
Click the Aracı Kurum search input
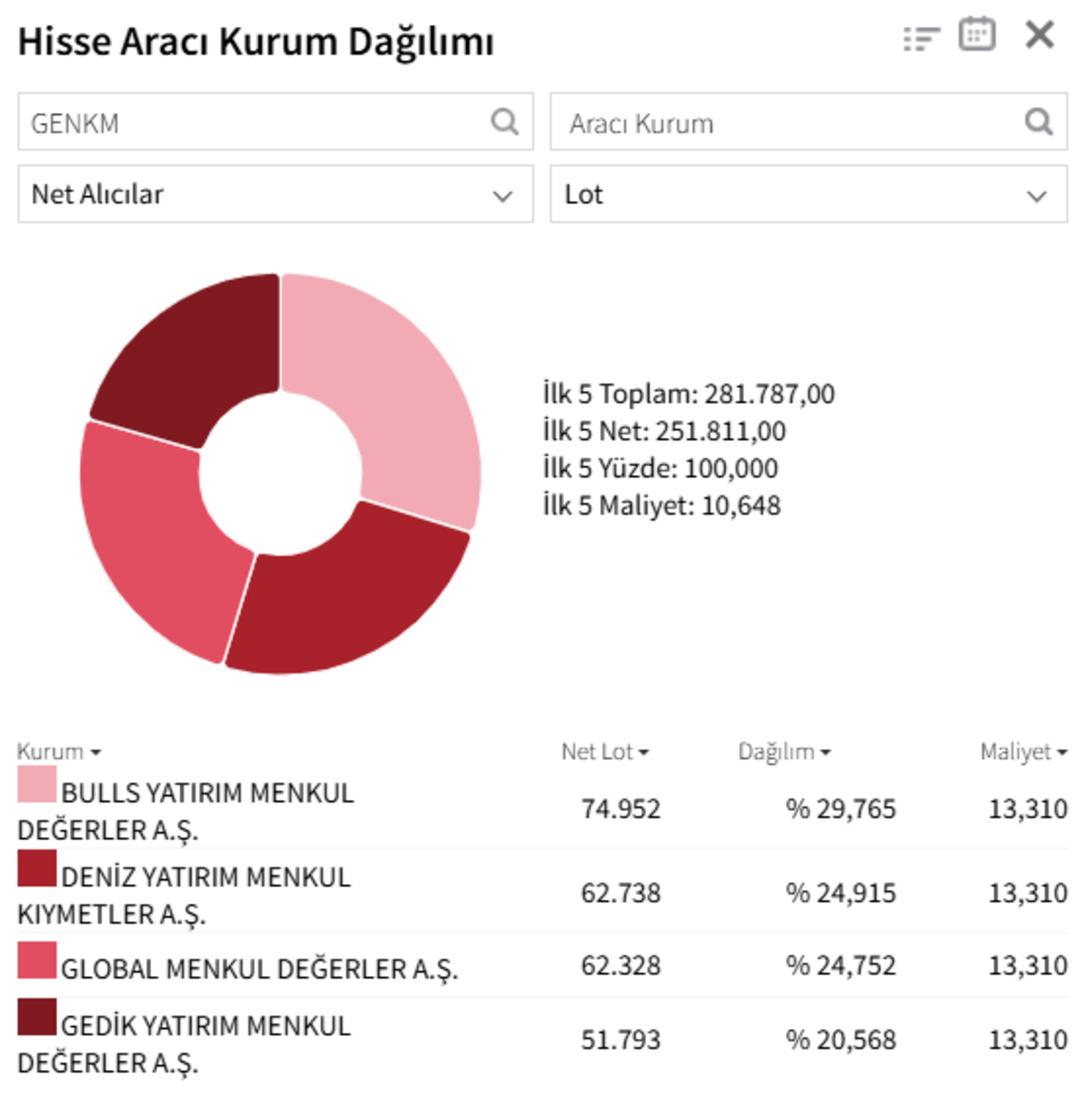(750, 122)
